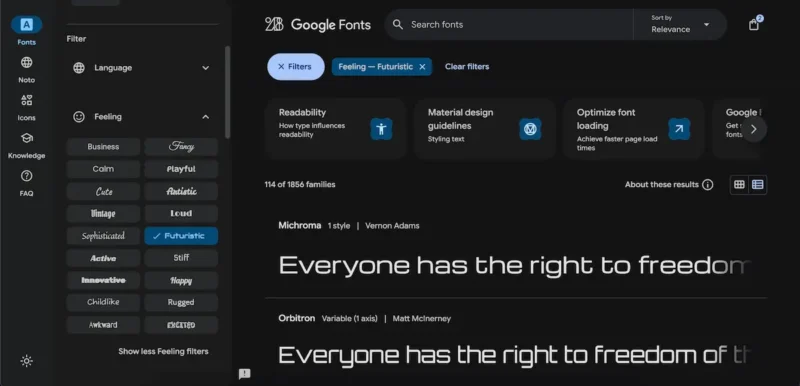Toggle light/dark theme sun icon
This screenshot has height=386, width=800.
27,361
